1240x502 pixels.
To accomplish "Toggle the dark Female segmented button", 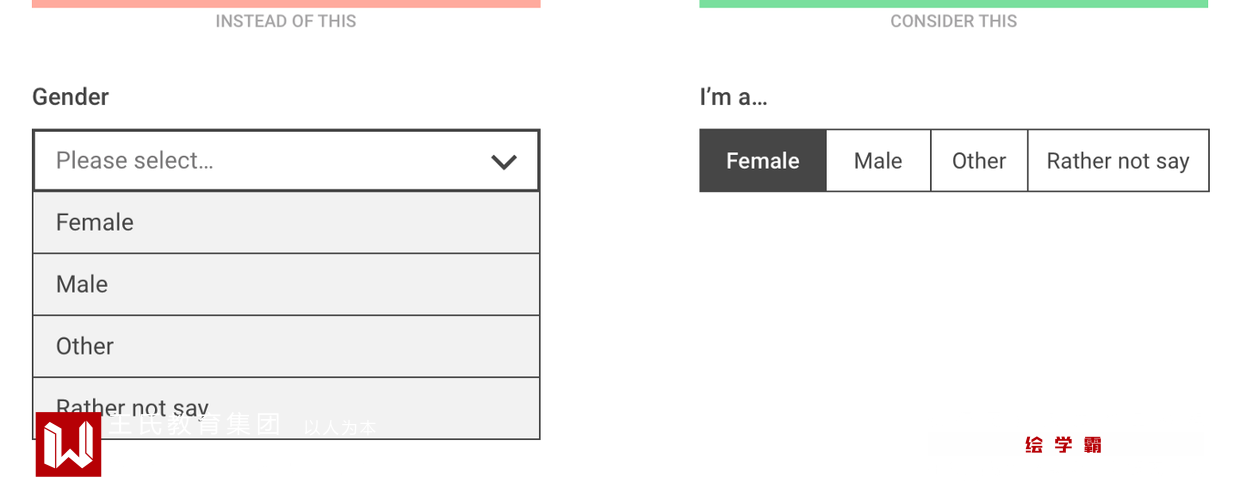I will click(763, 161).
